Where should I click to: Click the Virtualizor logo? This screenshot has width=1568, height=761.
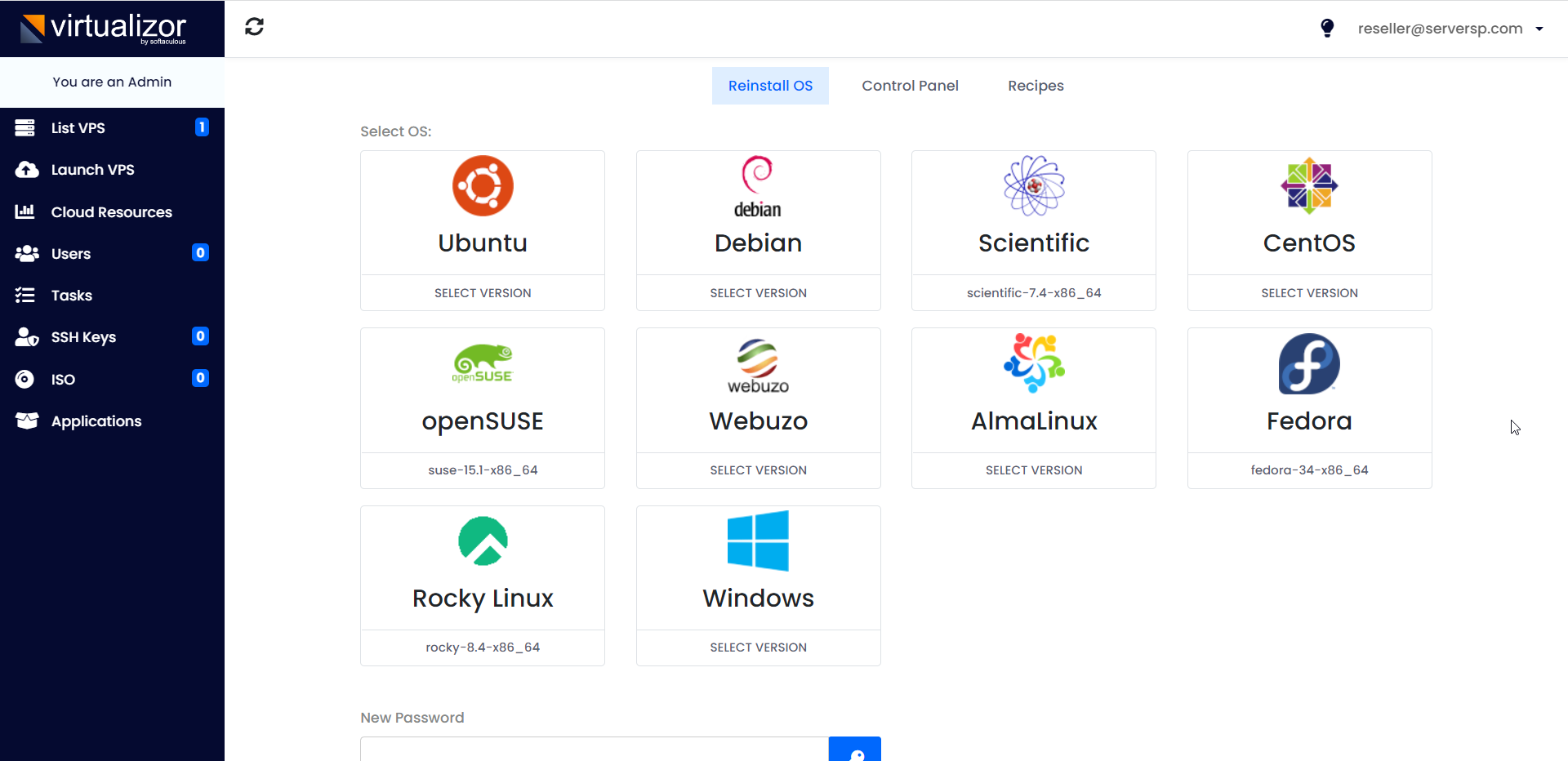[x=104, y=29]
